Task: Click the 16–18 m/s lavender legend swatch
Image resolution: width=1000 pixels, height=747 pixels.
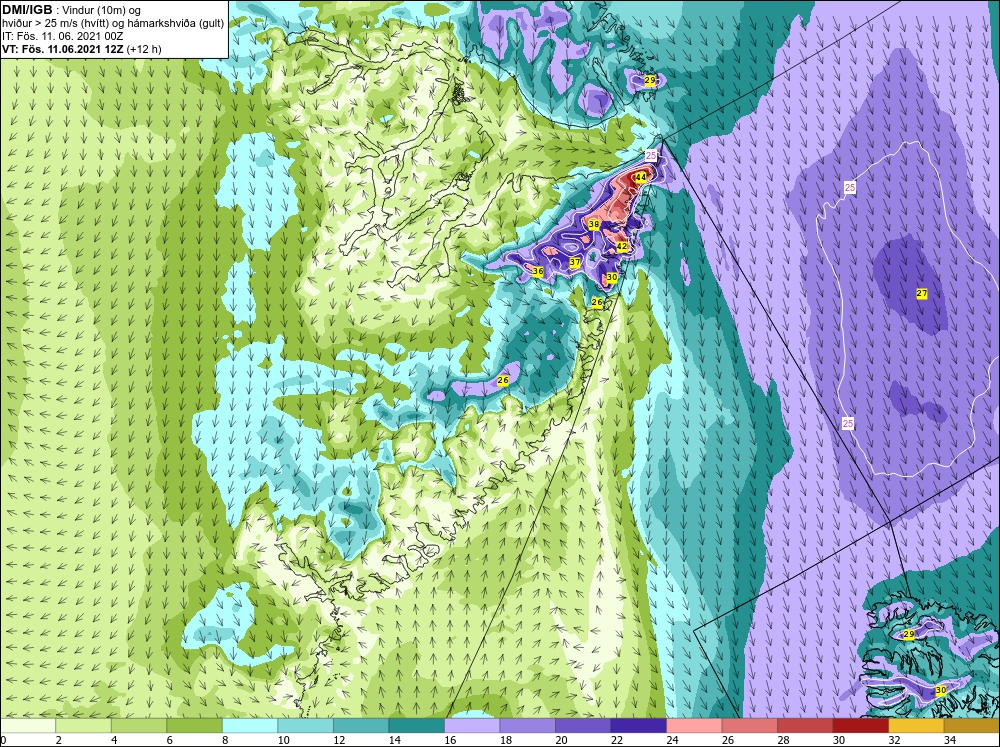Action: 472,726
